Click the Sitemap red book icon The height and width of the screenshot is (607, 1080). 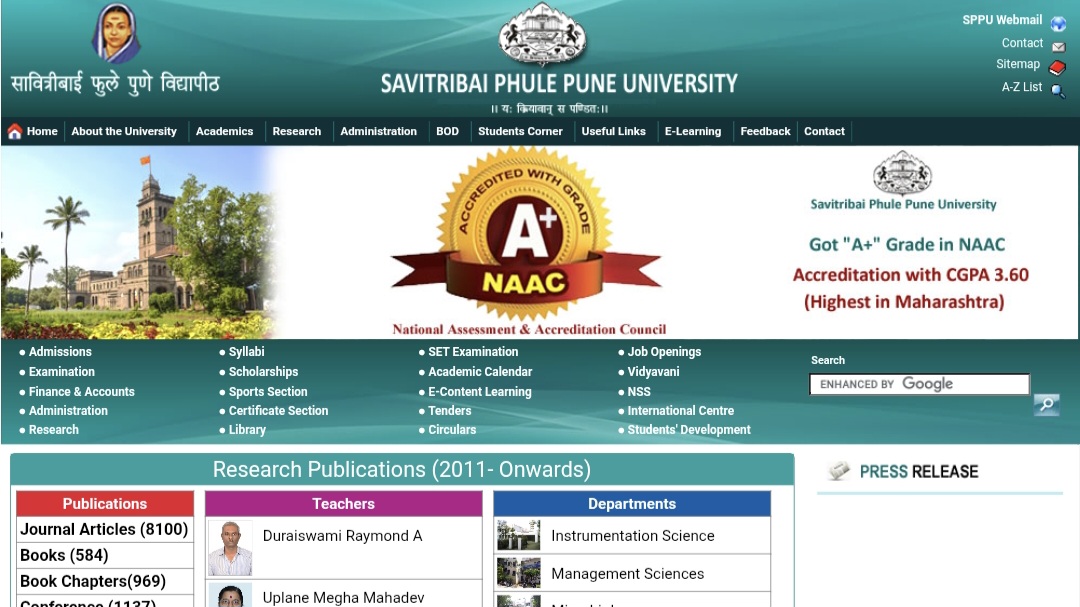[x=1057, y=68]
